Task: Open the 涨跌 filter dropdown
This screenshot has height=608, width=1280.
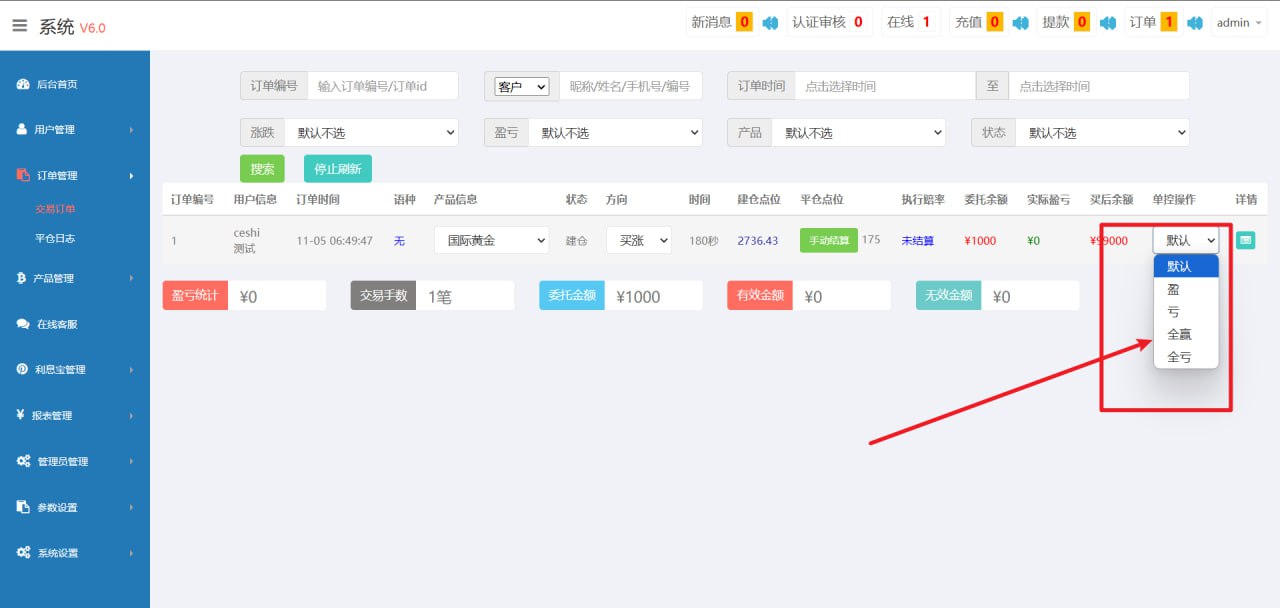Action: [x=370, y=133]
